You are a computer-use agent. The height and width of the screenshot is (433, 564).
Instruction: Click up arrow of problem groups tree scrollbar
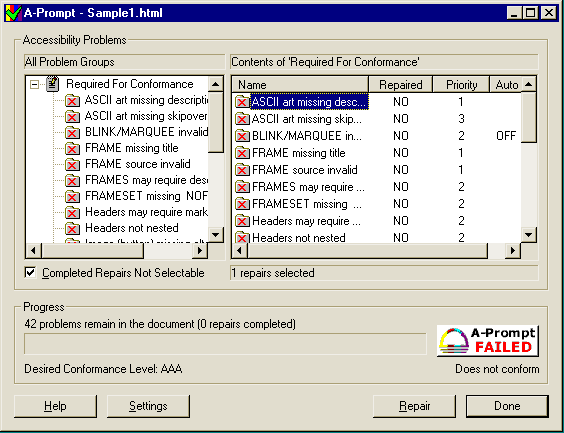click(x=215, y=85)
